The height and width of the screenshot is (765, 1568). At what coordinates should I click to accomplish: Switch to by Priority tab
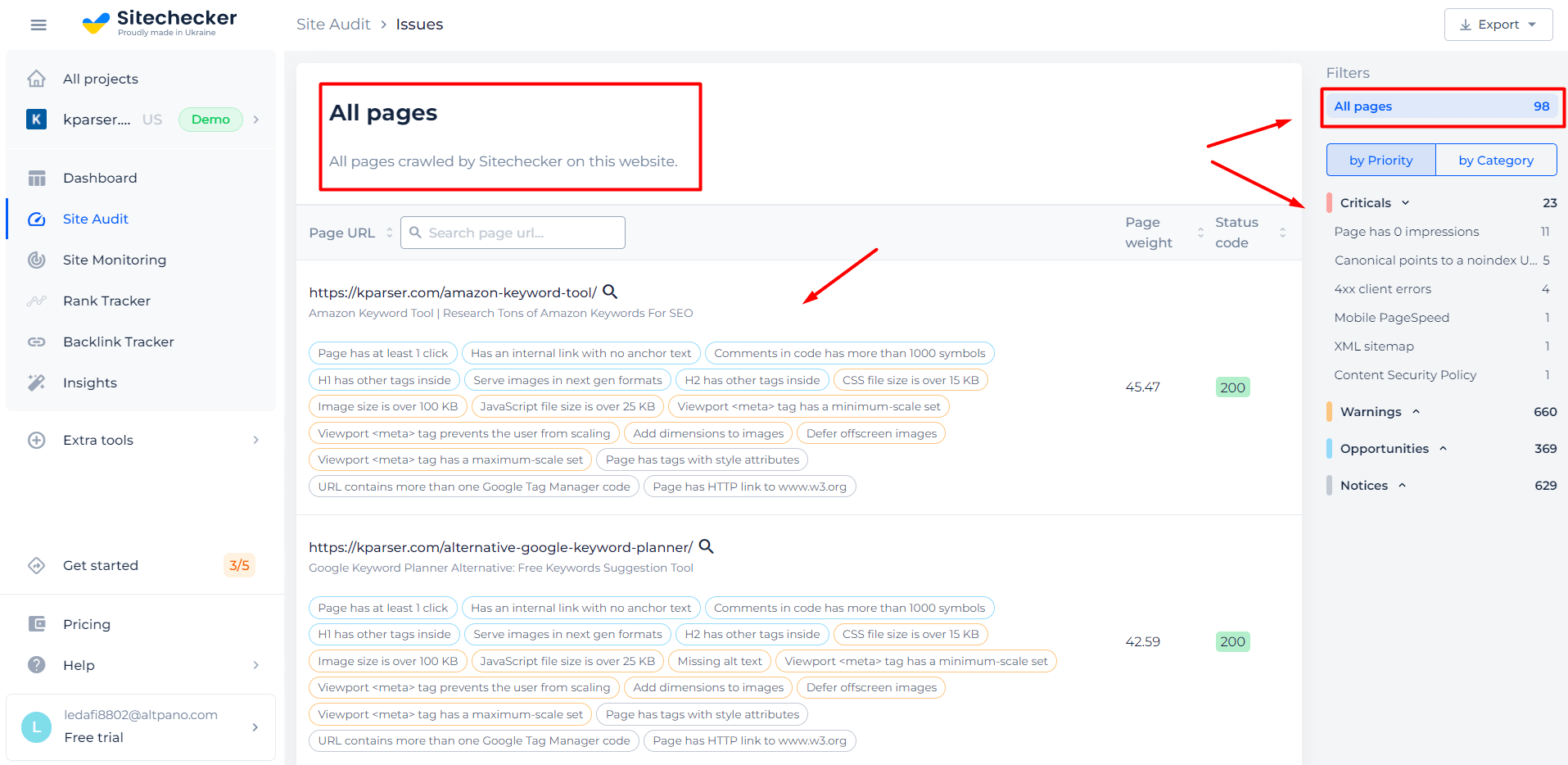point(1380,160)
